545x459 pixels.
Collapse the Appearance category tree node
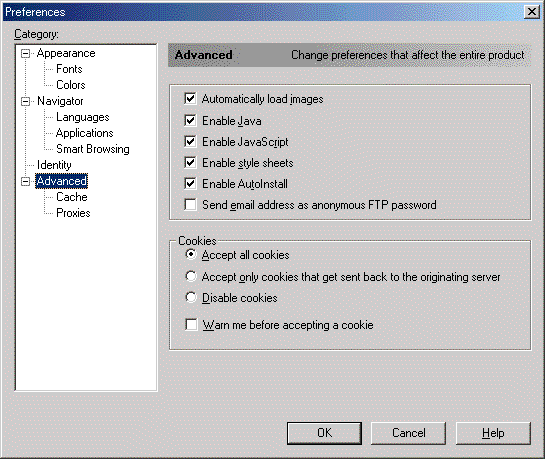click(25, 54)
